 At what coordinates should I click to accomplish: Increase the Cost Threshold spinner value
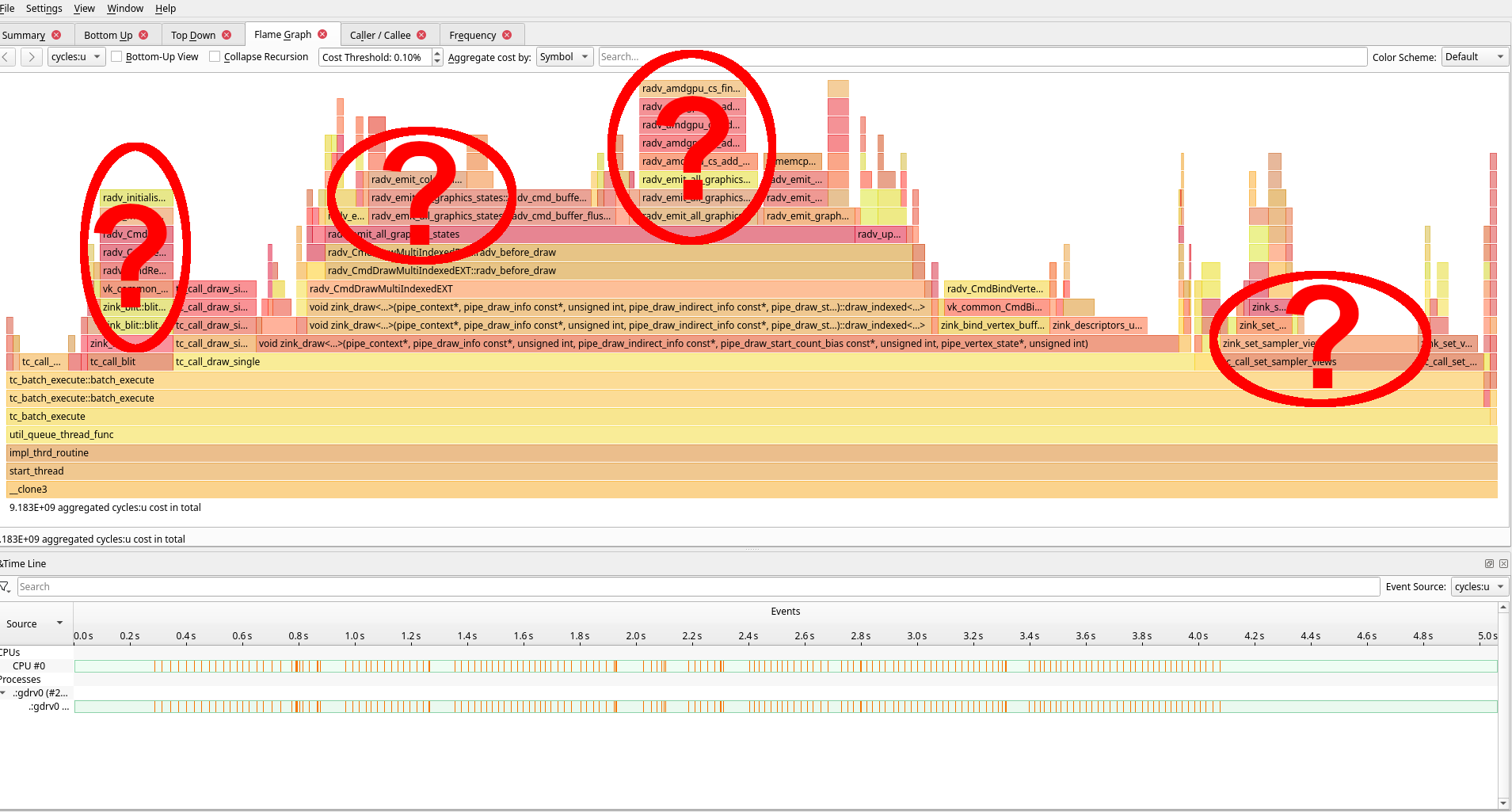tap(437, 53)
